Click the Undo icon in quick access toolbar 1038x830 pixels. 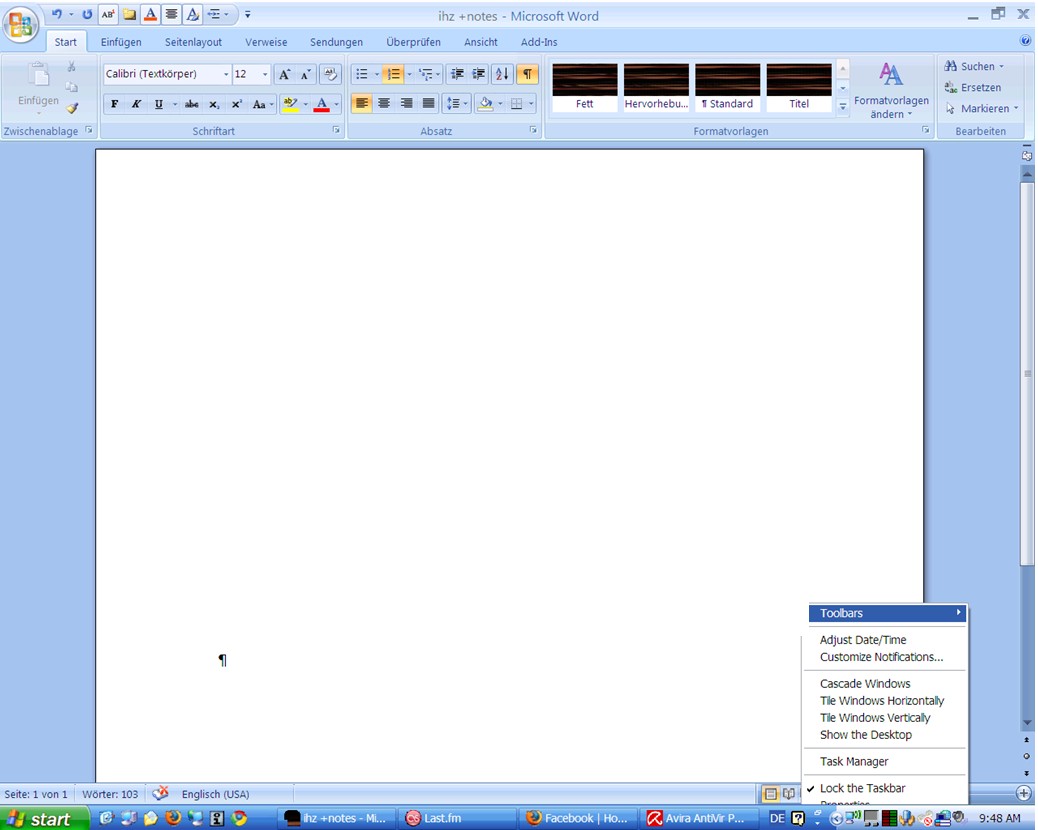tap(57, 14)
